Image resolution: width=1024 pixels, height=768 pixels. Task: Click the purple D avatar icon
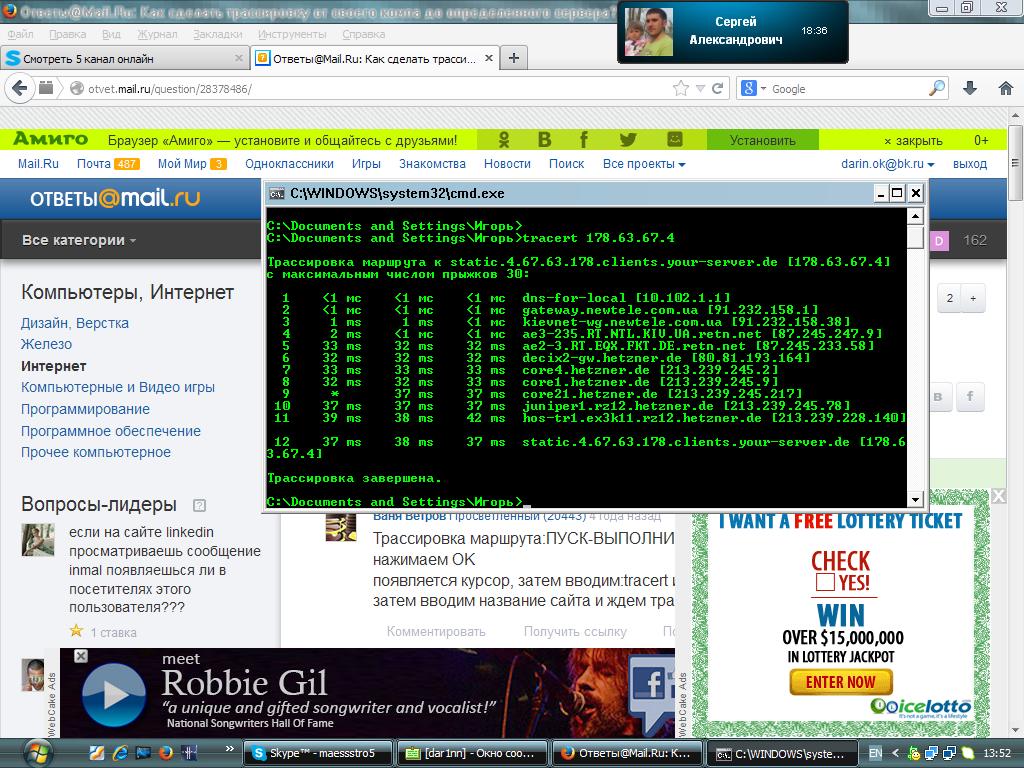click(x=938, y=240)
